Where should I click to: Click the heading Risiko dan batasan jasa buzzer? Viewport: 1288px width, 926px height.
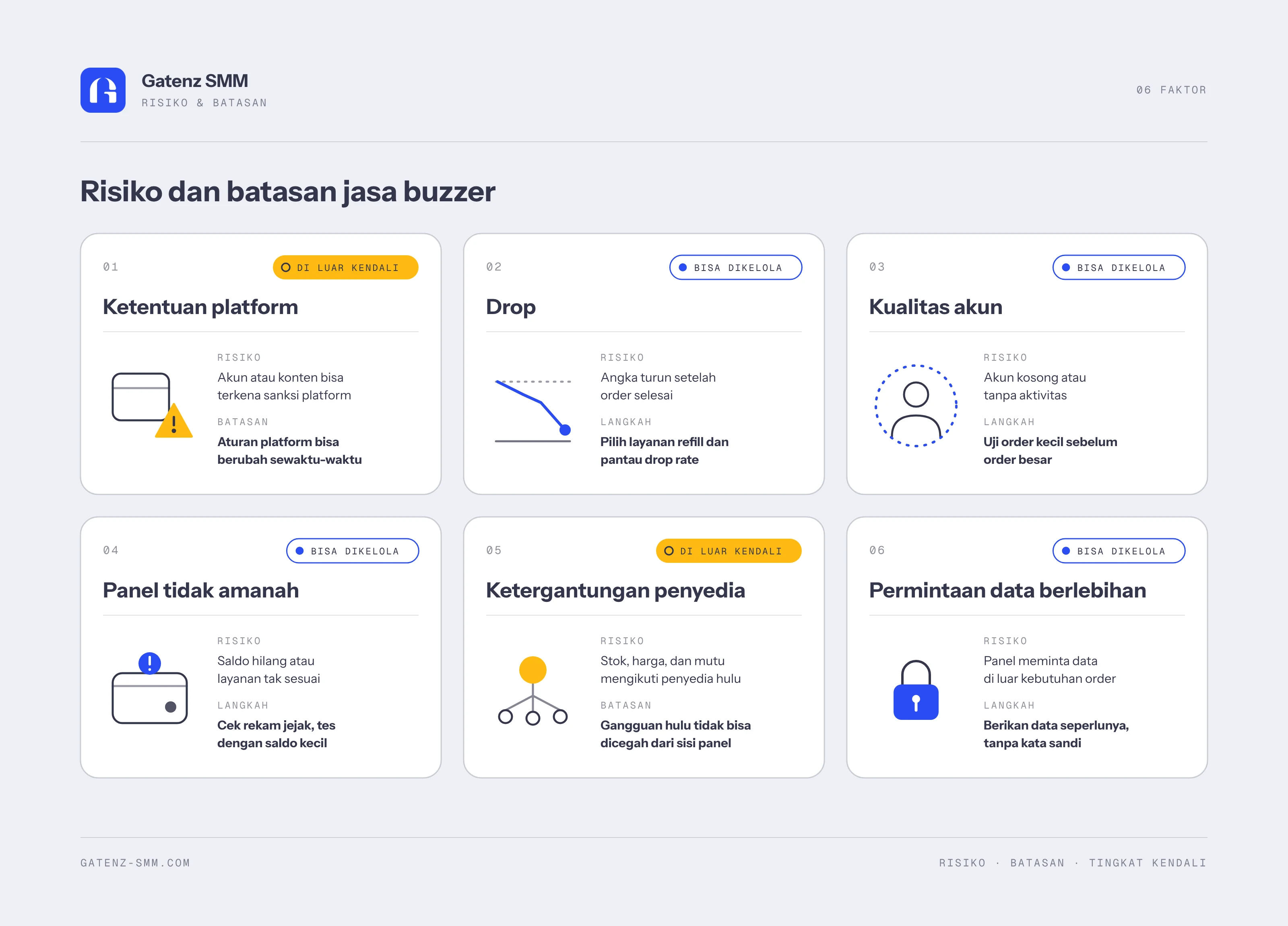[288, 192]
